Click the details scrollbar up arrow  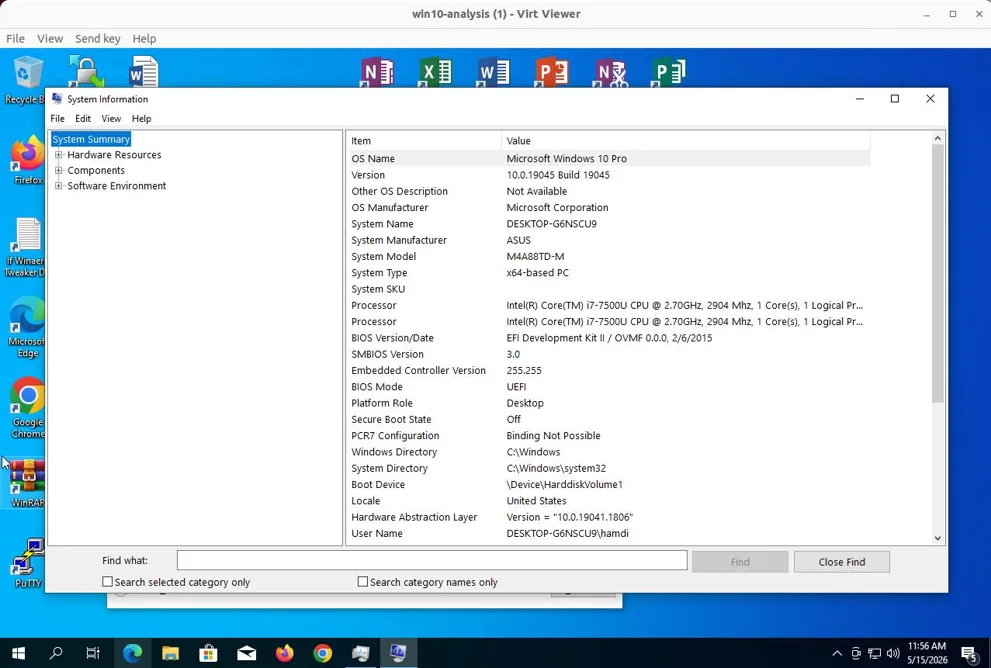click(x=937, y=138)
